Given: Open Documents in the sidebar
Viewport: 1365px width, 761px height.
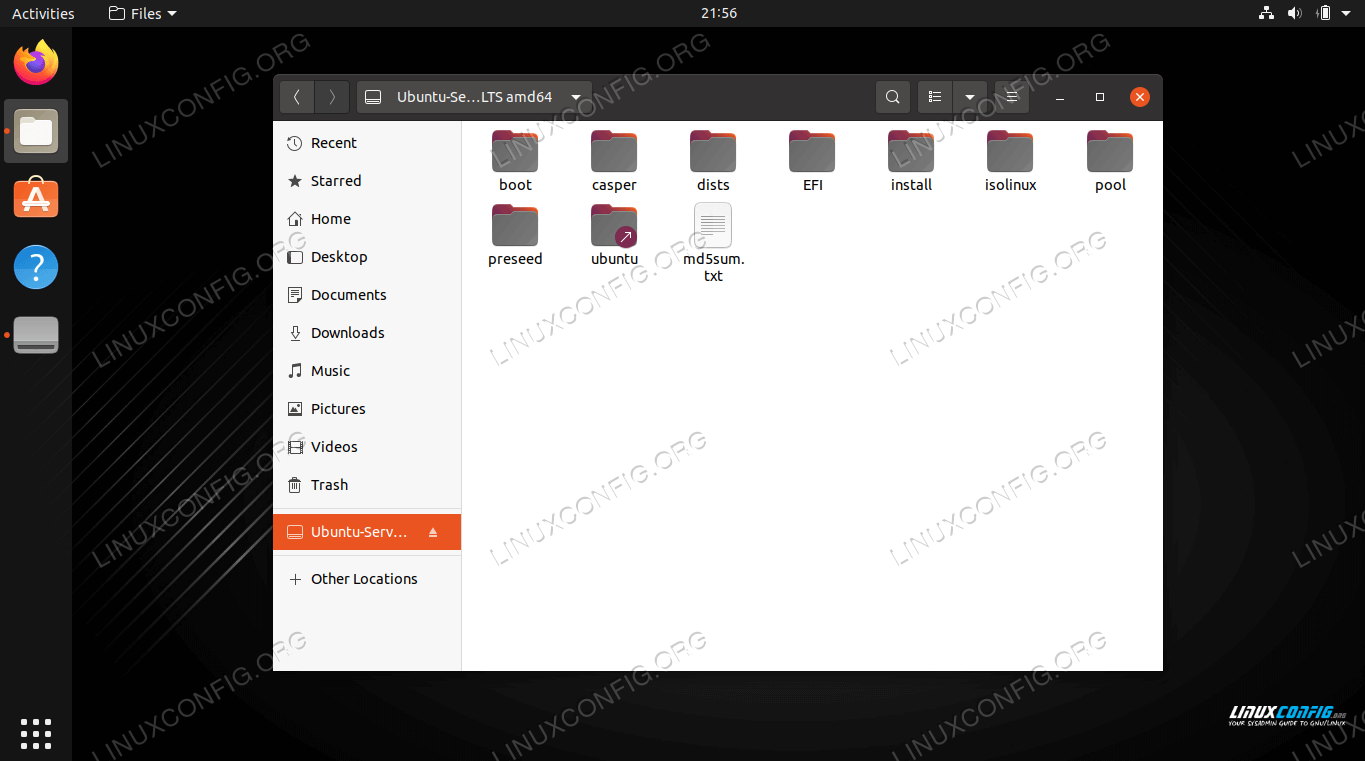Looking at the screenshot, I should tap(367, 295).
